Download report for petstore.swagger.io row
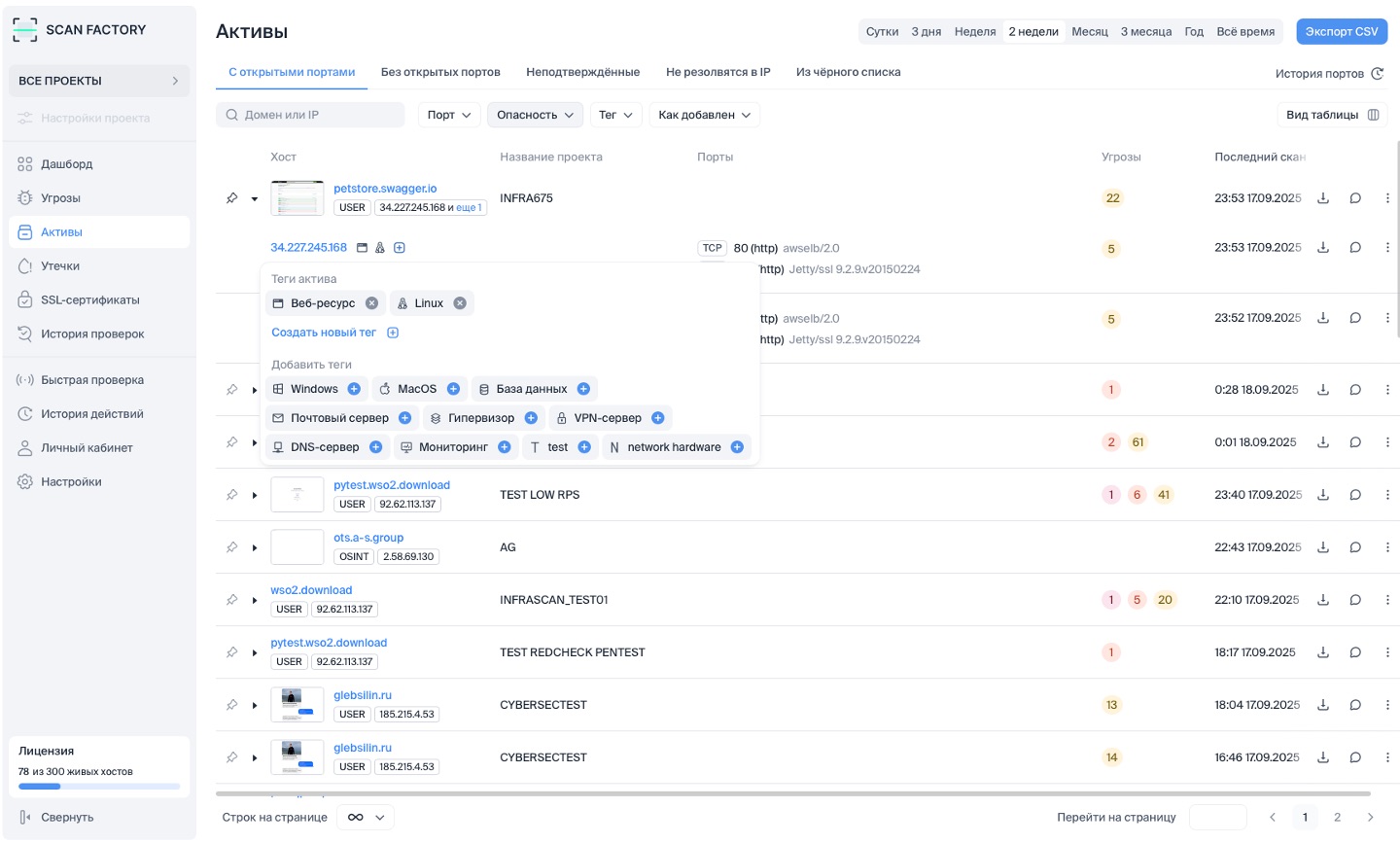Image resolution: width=1400 pixels, height=843 pixels. coord(1323,198)
